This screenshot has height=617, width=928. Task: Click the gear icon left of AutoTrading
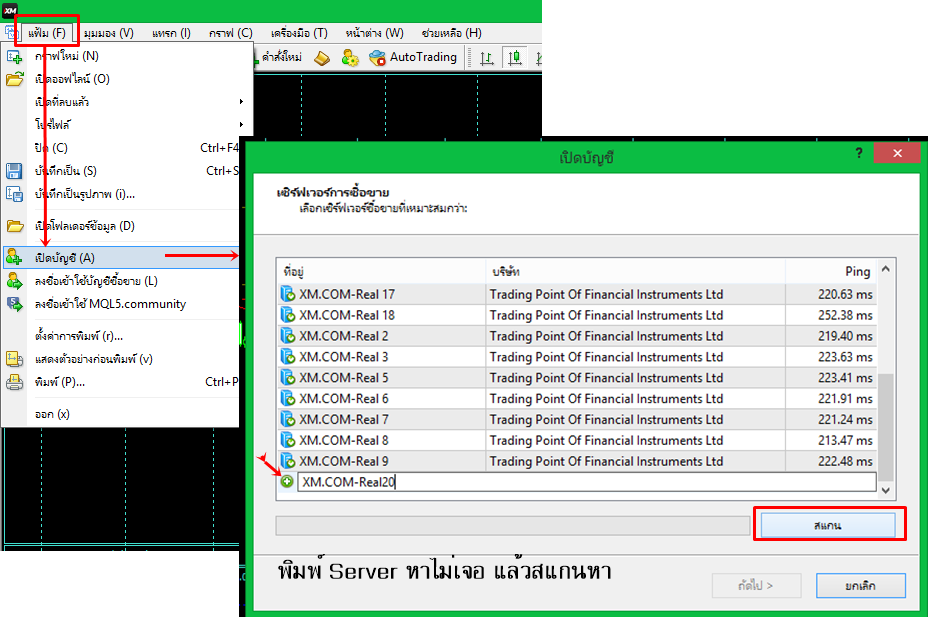(x=350, y=58)
